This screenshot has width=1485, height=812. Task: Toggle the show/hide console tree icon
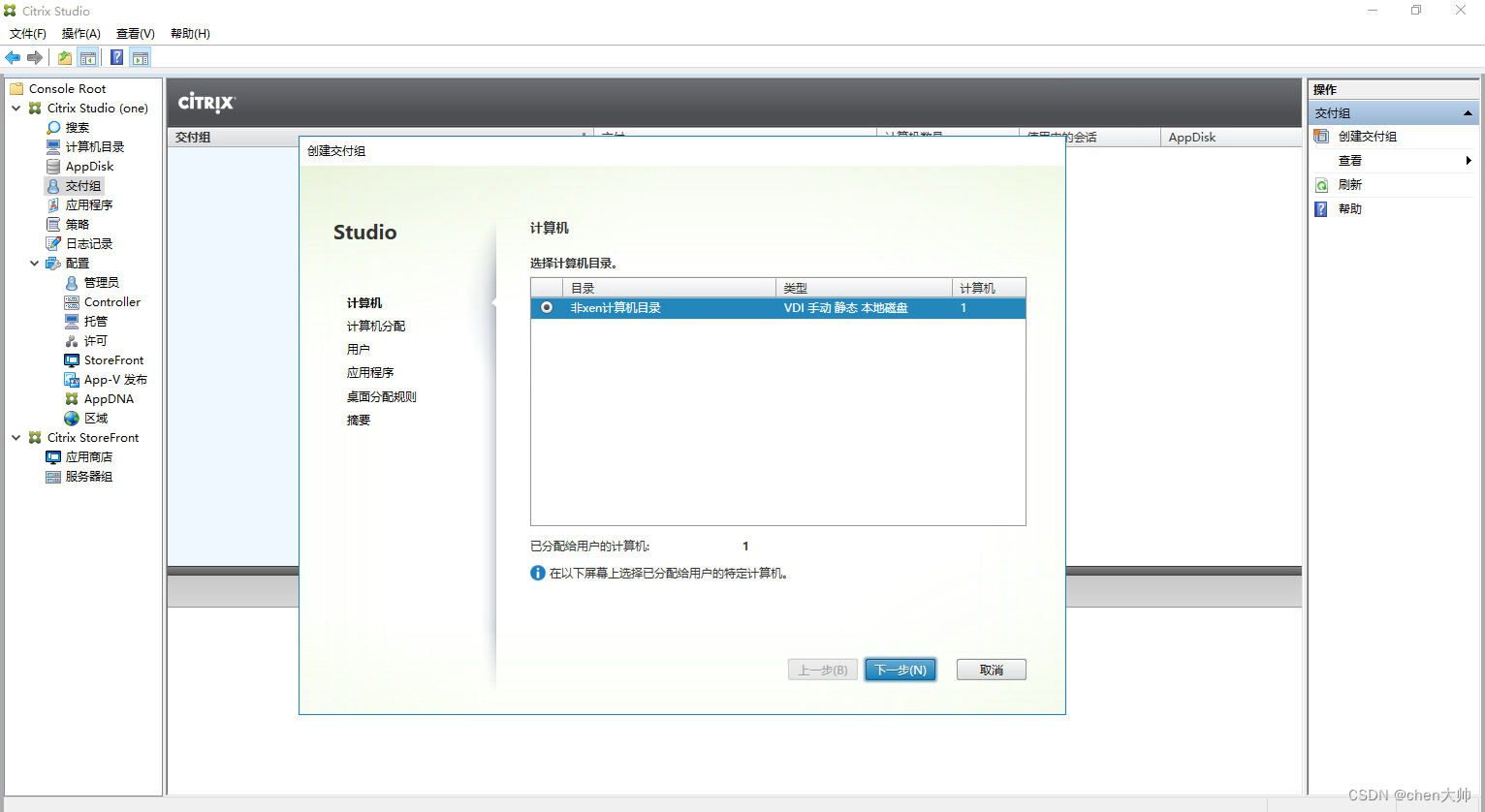click(88, 58)
